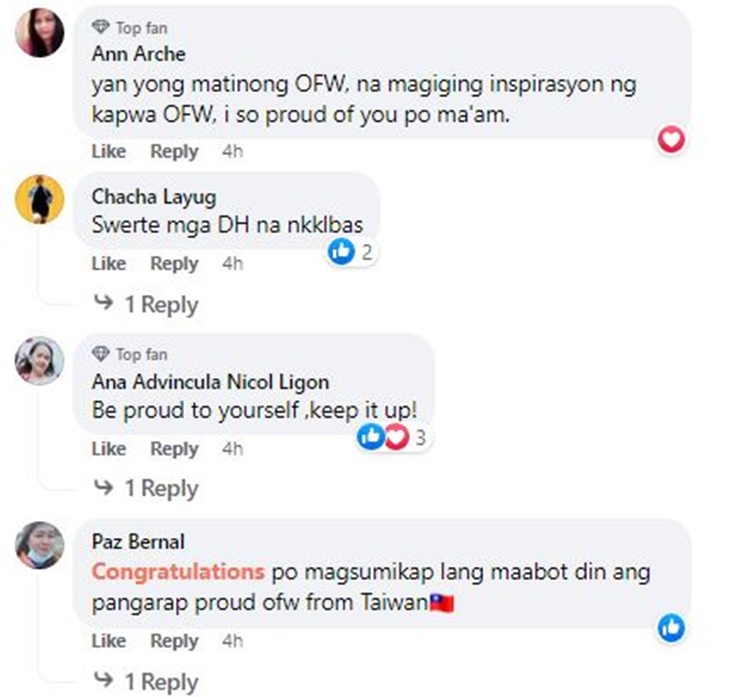Expand 1 Reply under Ana Advincula's comment
The height and width of the screenshot is (697, 750).
tap(161, 488)
